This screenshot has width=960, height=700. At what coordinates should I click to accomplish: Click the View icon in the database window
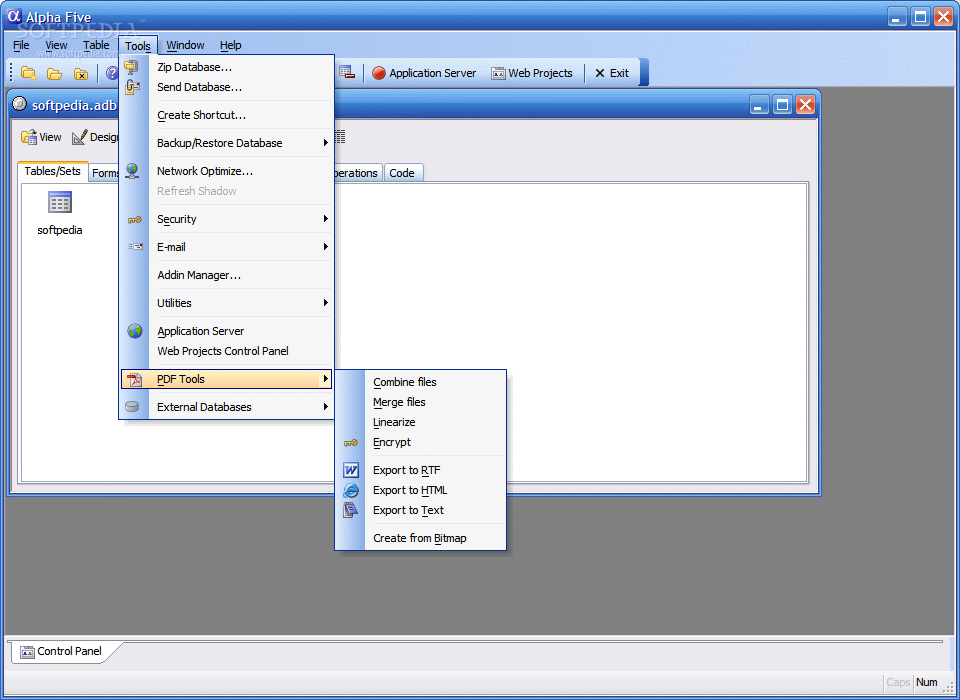tap(29, 137)
